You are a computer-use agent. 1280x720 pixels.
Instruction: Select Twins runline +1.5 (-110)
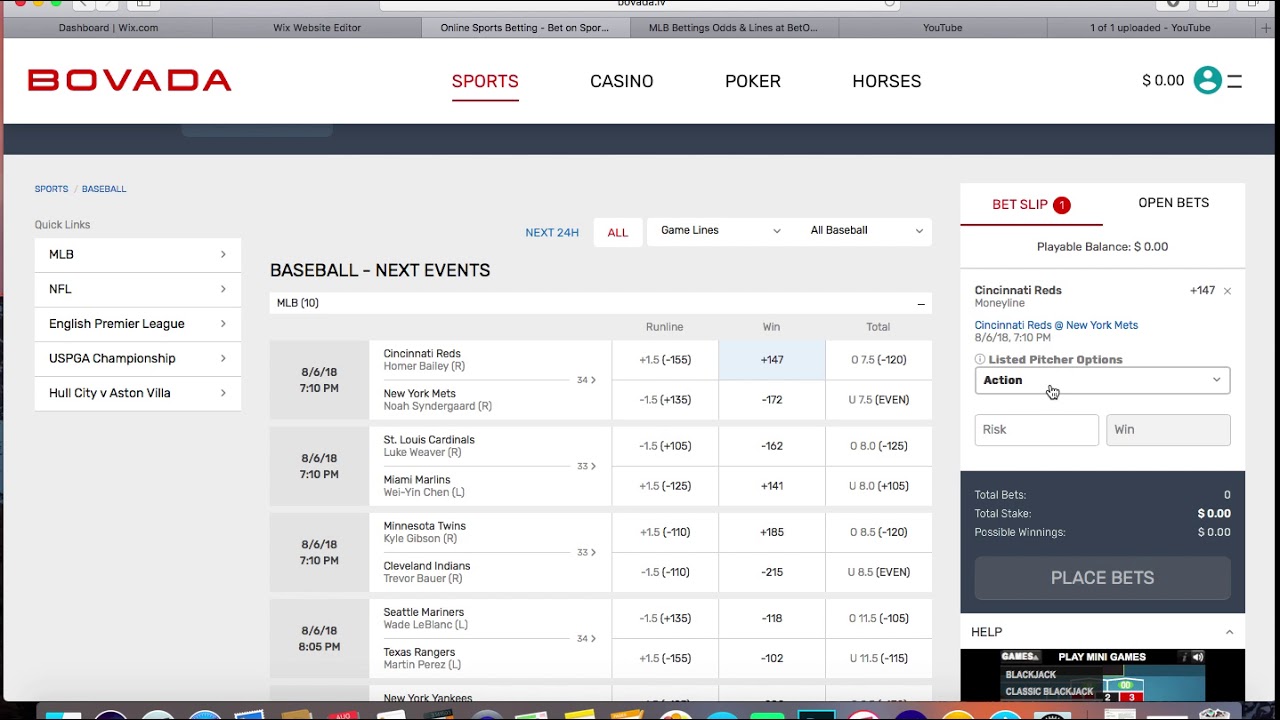[x=665, y=532]
